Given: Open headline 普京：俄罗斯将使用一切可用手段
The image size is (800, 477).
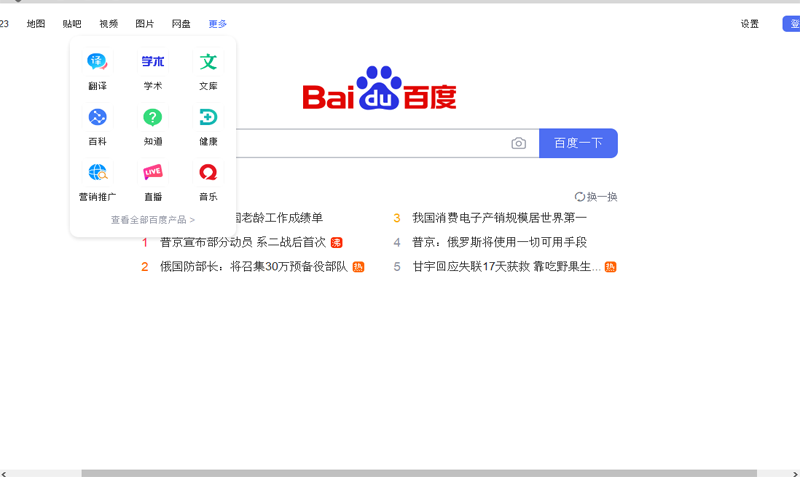Looking at the screenshot, I should pyautogui.click(x=499, y=242).
